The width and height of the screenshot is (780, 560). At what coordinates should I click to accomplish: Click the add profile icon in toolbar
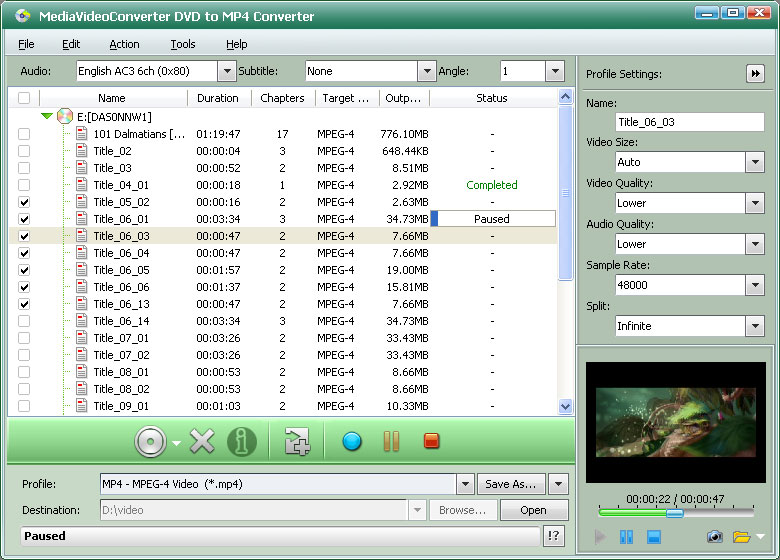tap(297, 441)
